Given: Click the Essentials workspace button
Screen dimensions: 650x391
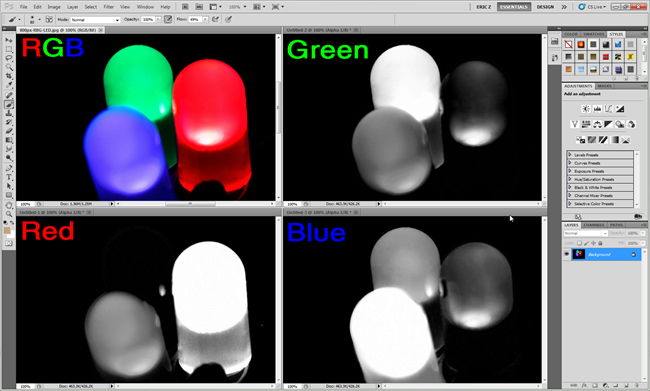Looking at the screenshot, I should [x=514, y=7].
